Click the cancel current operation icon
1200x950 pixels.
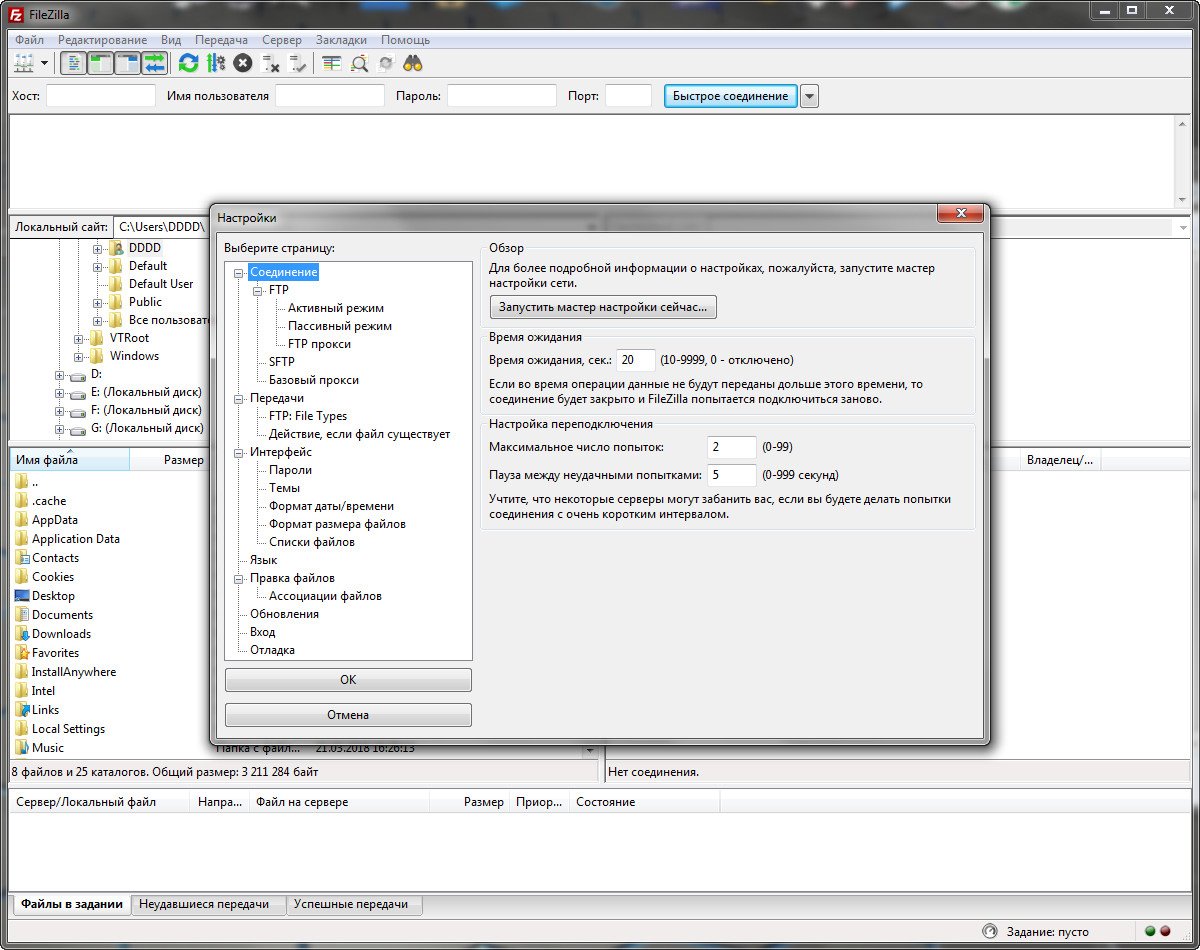[x=243, y=63]
